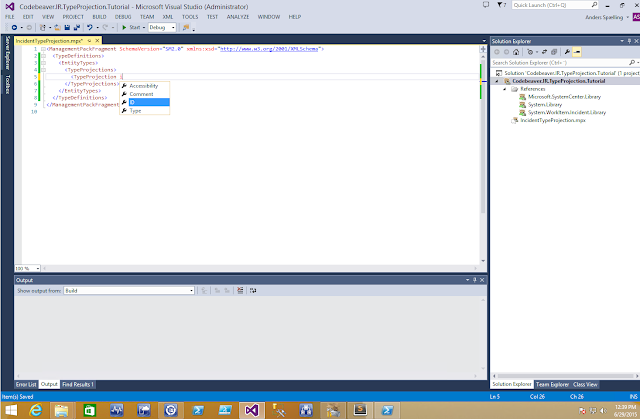Close the IncidentTypeProjection.mpx tab
This screenshot has height=419, width=640.
coord(97,41)
